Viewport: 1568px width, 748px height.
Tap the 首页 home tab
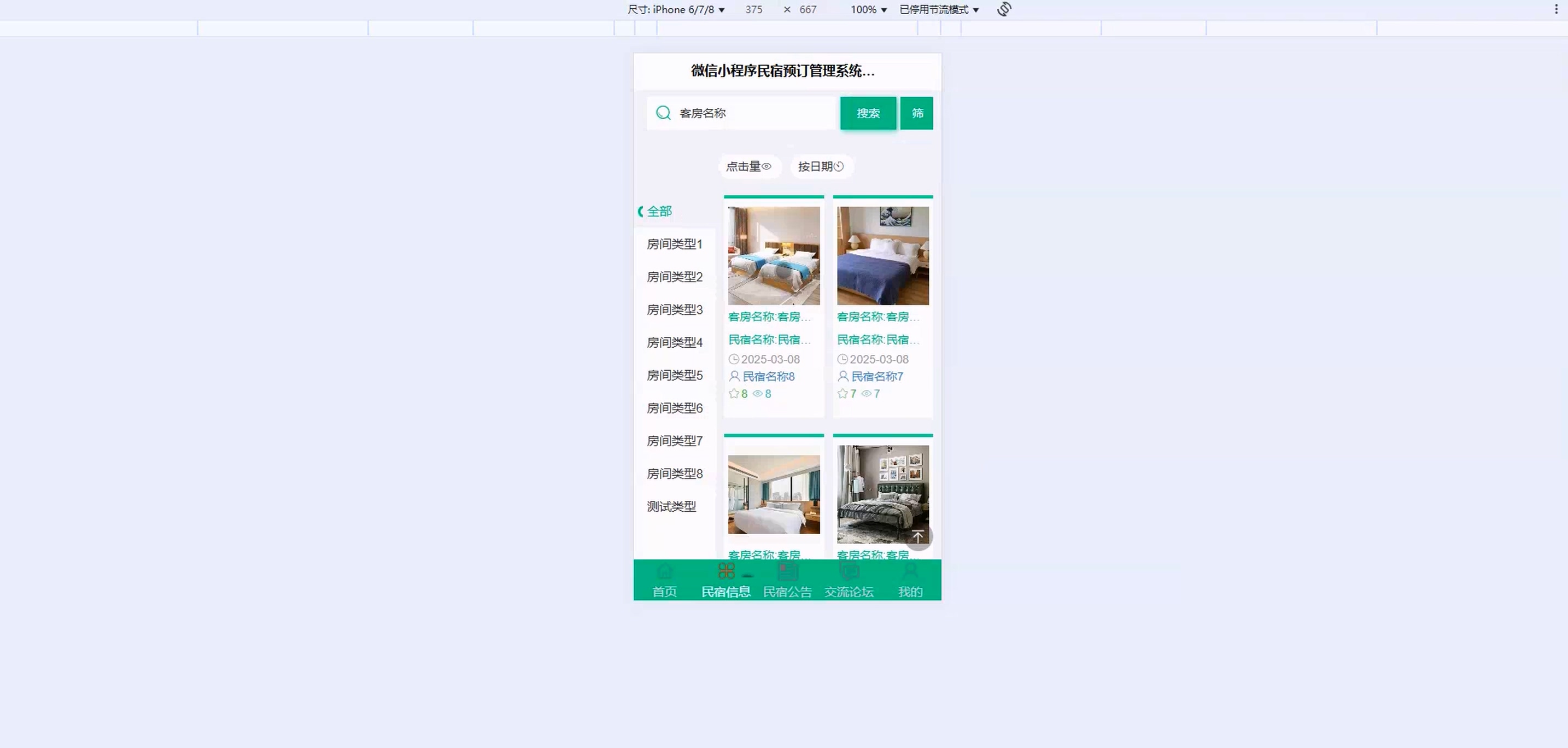pos(664,581)
